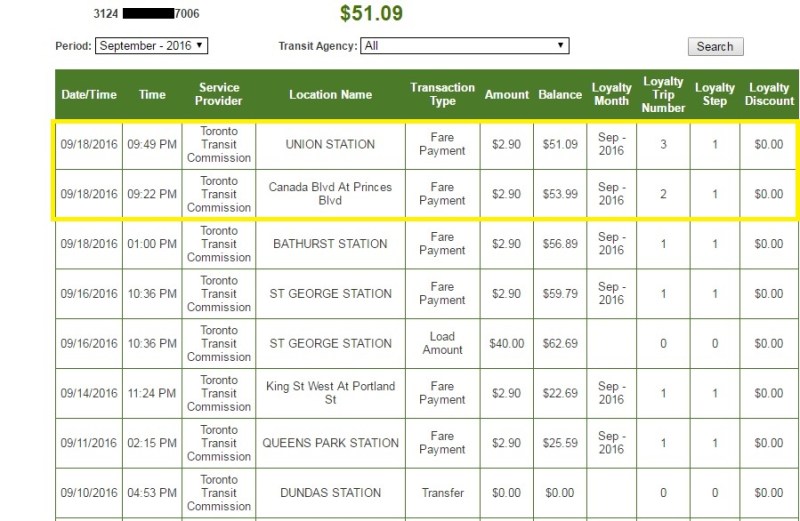Click the Search button
The width and height of the screenshot is (800, 521).
[715, 47]
